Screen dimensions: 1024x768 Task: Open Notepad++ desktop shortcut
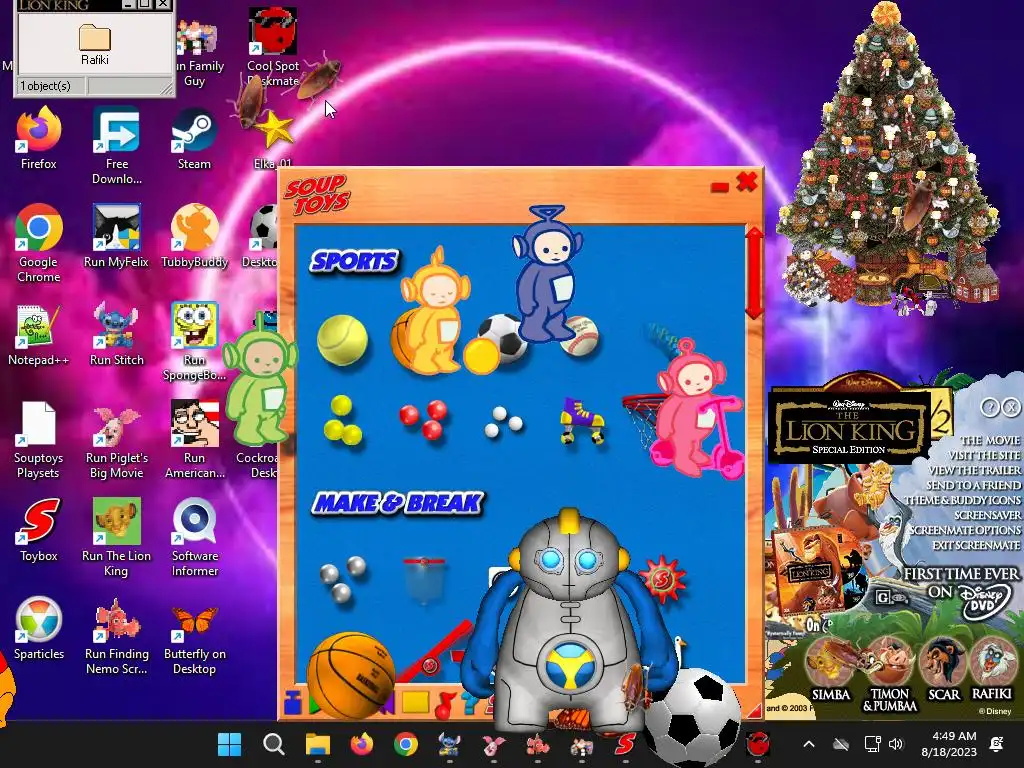click(x=38, y=334)
